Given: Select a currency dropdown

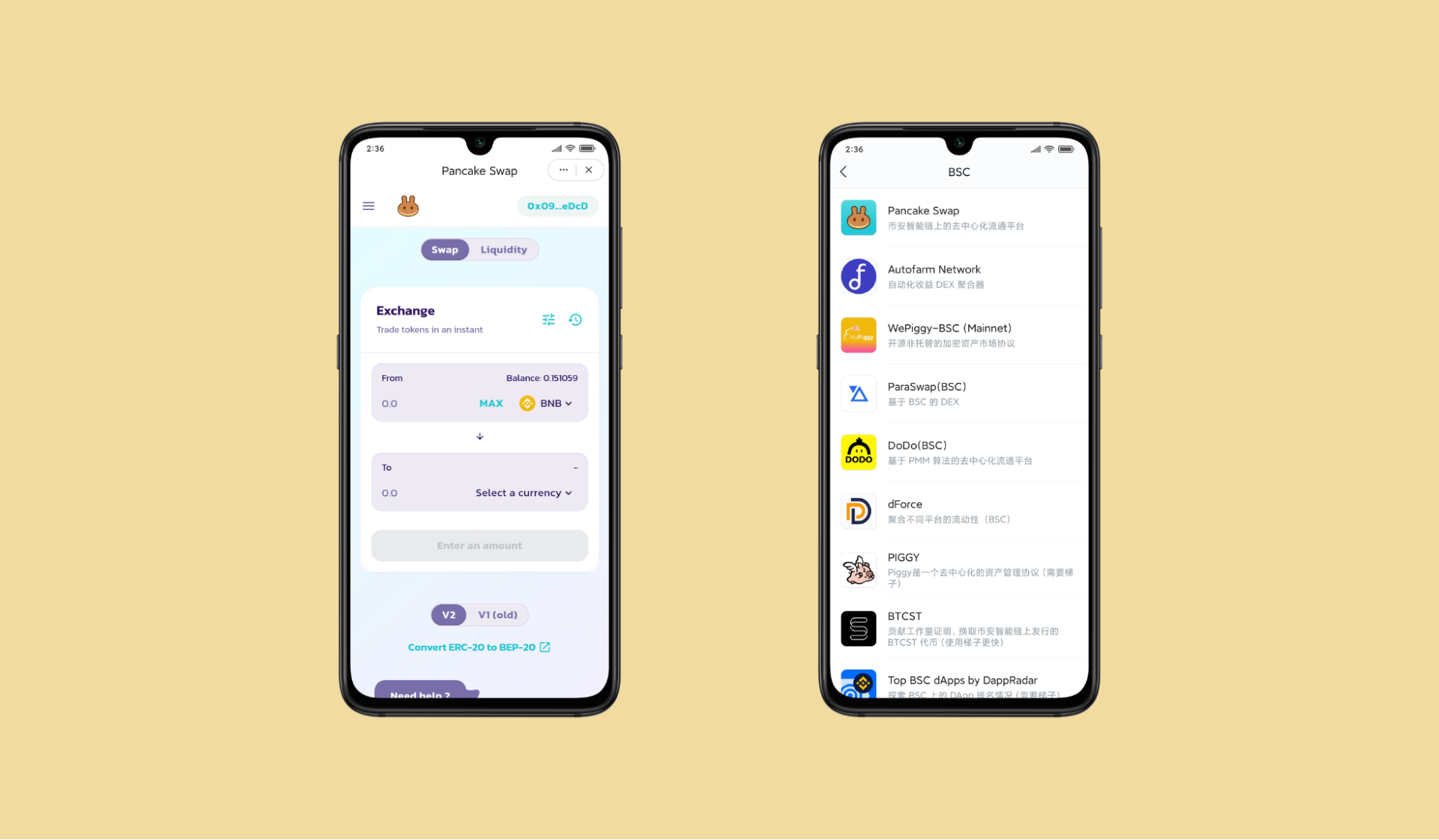Looking at the screenshot, I should coord(524,492).
